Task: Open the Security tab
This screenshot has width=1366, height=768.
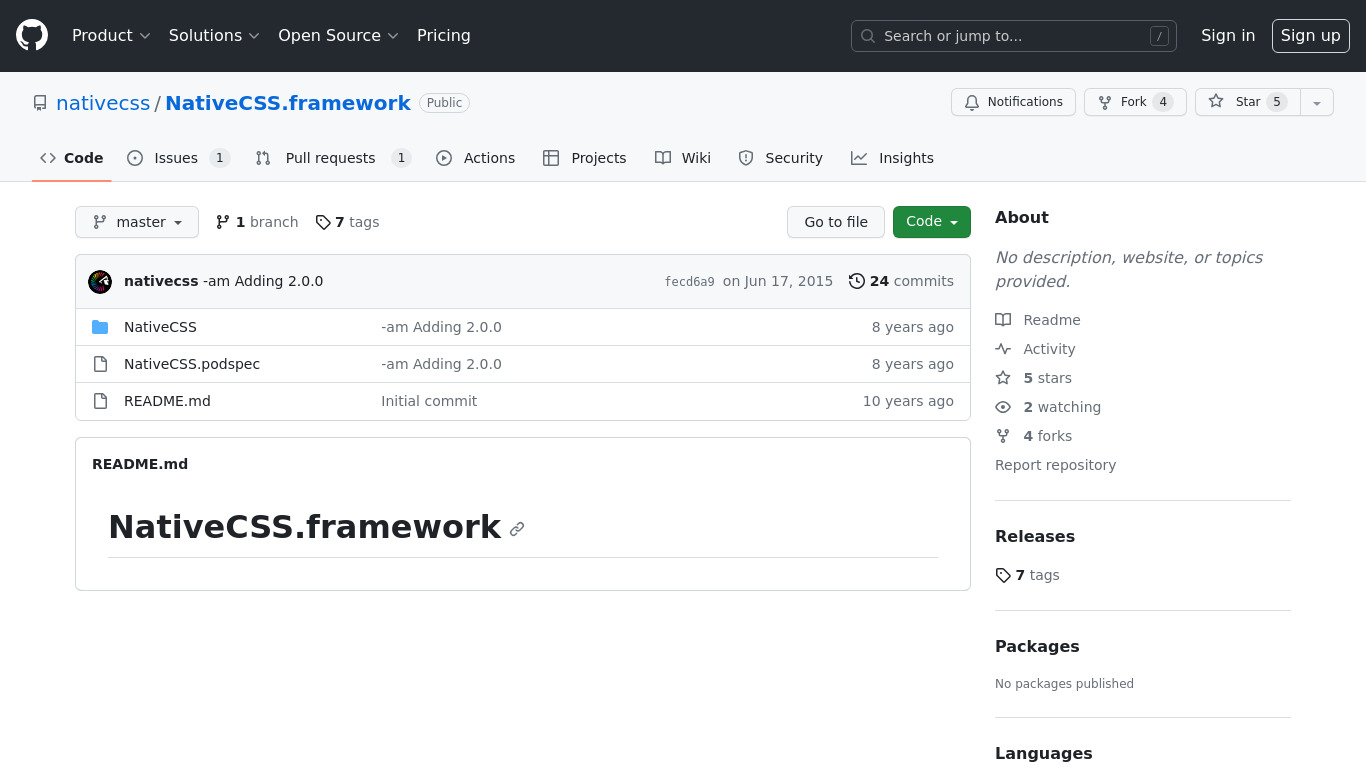Action: (x=780, y=158)
